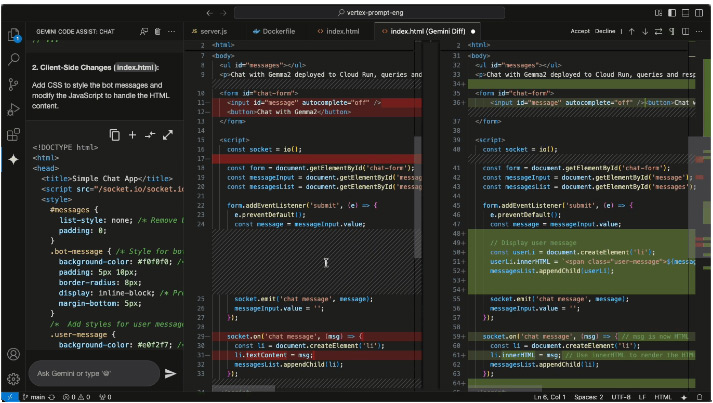Click Gemini sparkle icon in status bar
Viewport: 713px width, 403px height.
click(x=683, y=397)
